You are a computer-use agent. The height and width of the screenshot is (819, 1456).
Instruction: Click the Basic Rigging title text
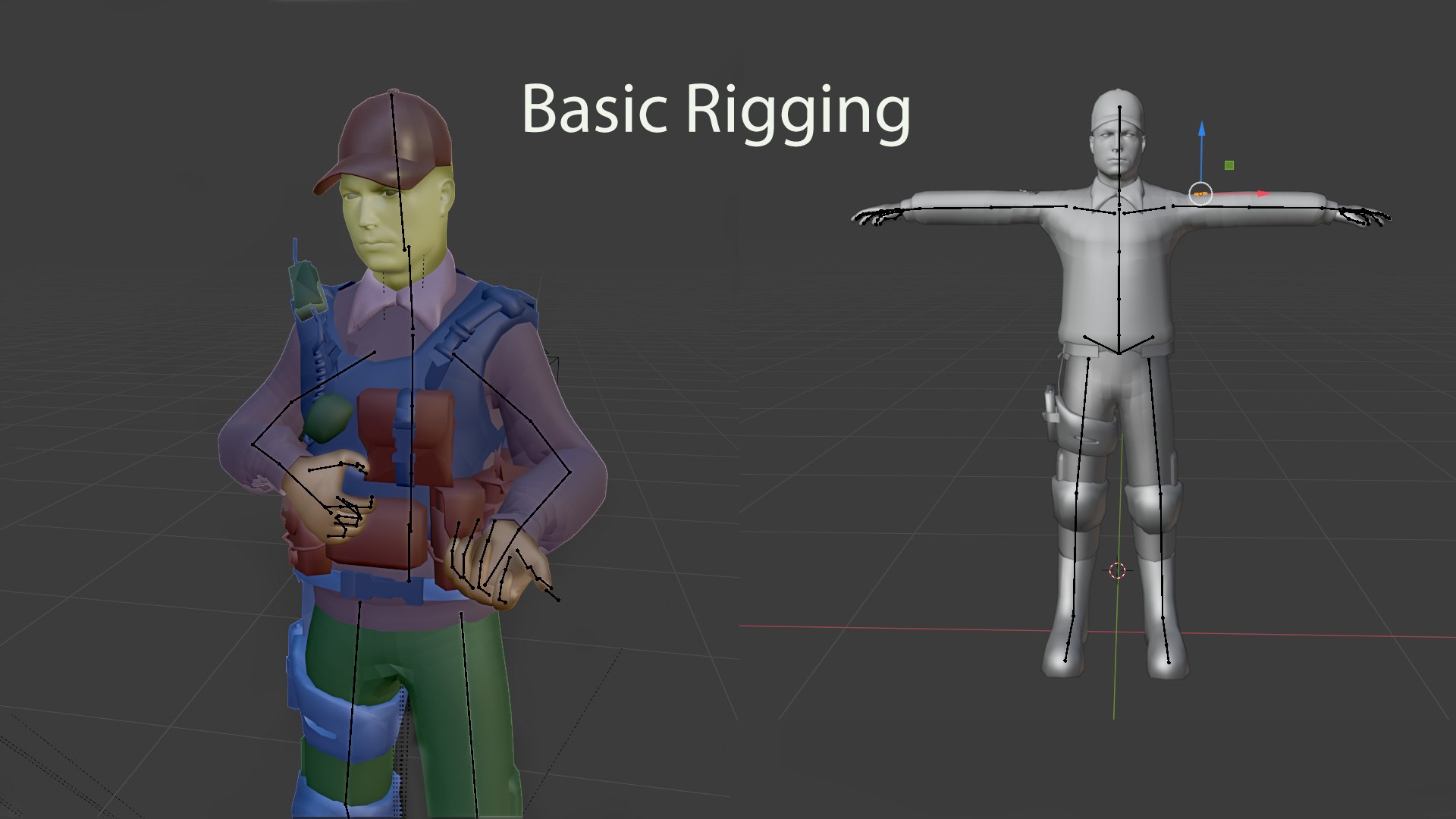coord(716,111)
